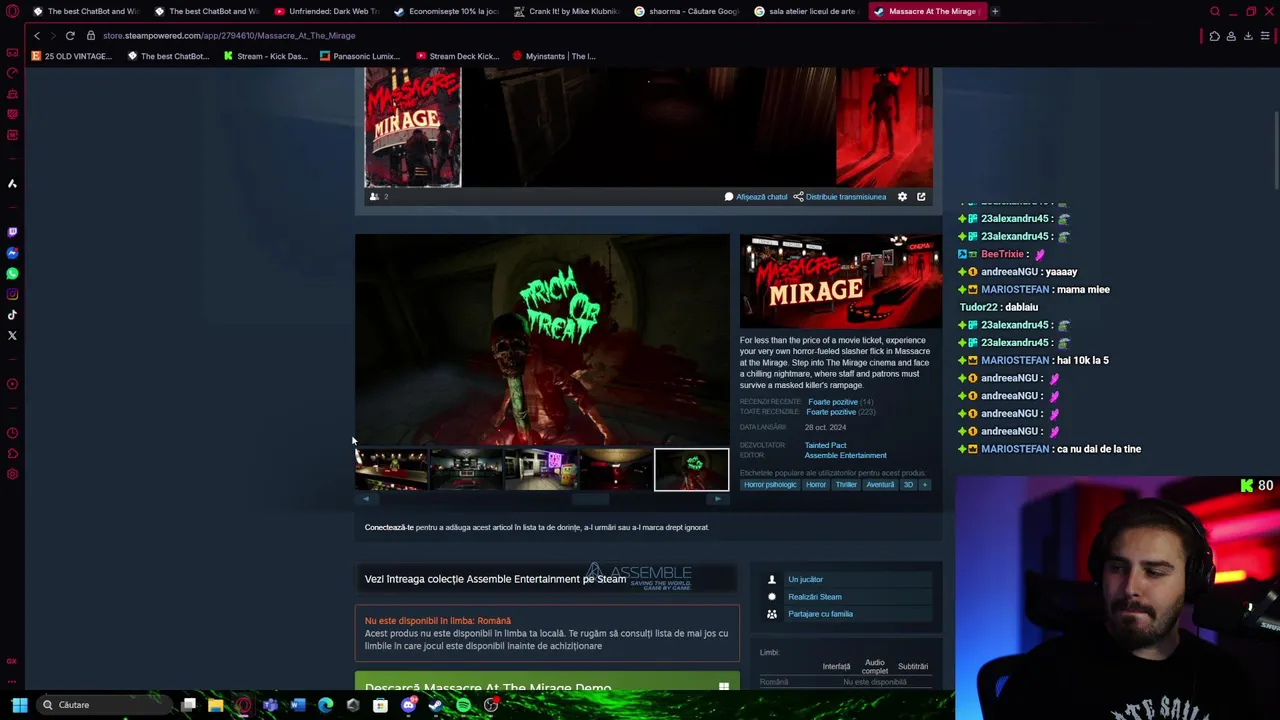Click the Massacre at the Mirage header image

tap(840, 280)
